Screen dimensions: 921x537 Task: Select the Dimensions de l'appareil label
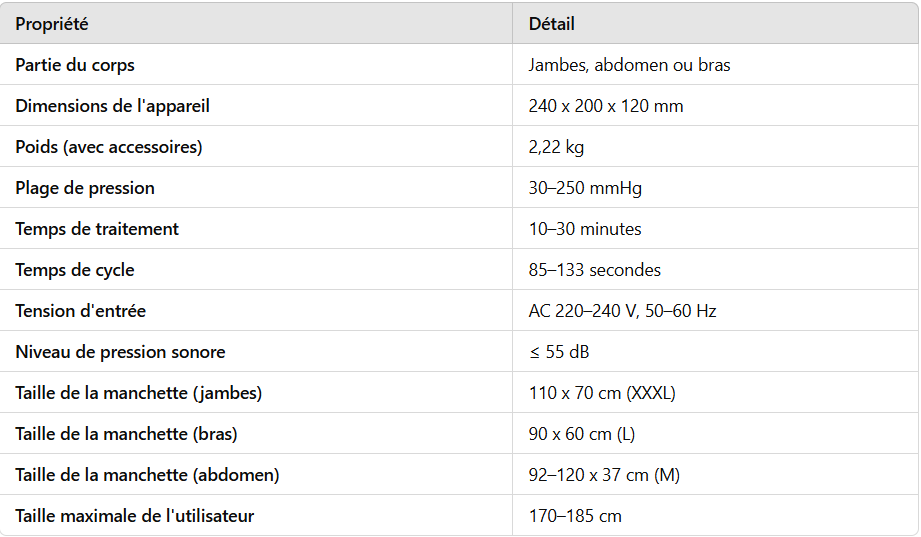(x=112, y=106)
